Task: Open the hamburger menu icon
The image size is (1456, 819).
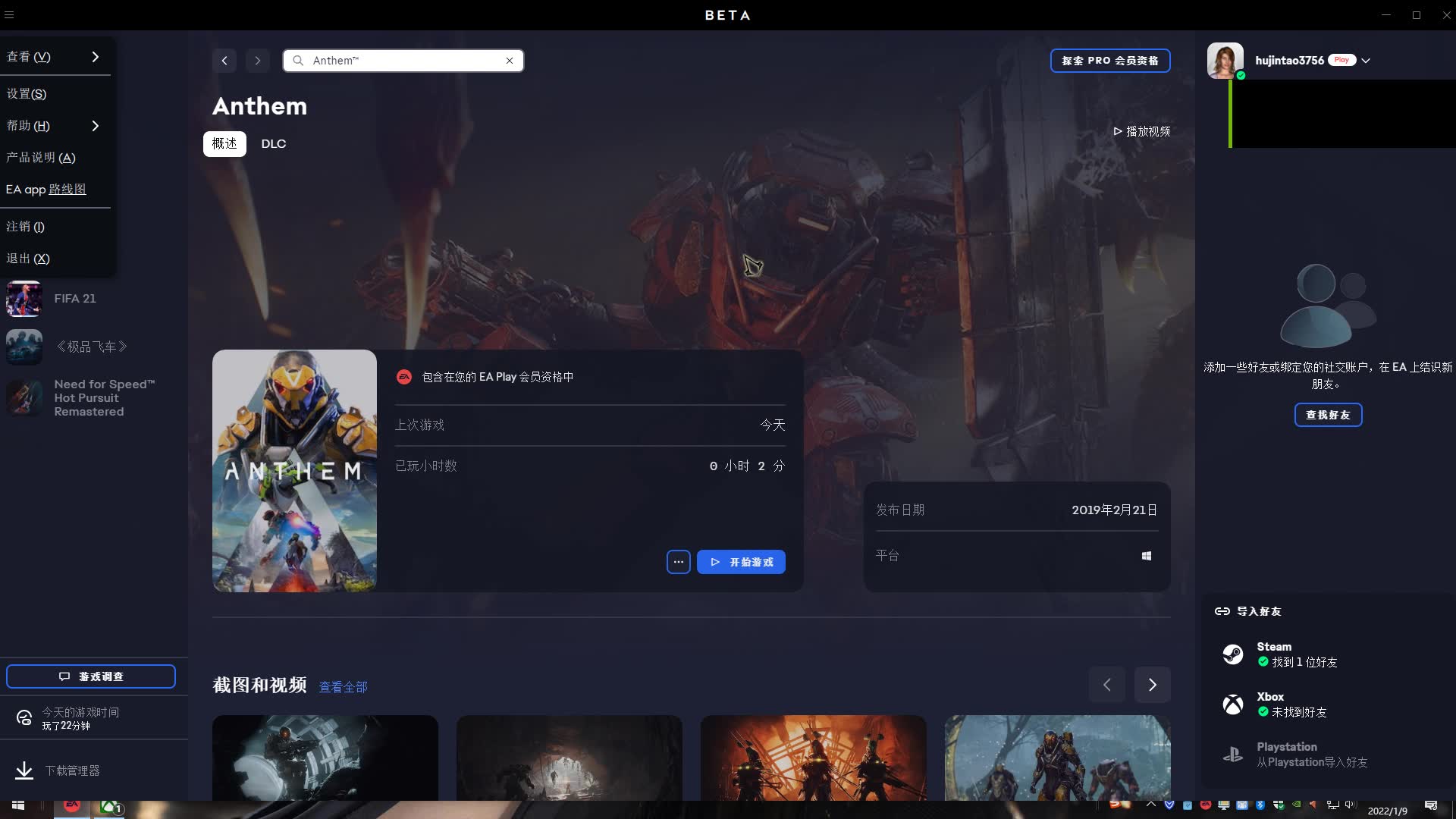Action: [9, 15]
